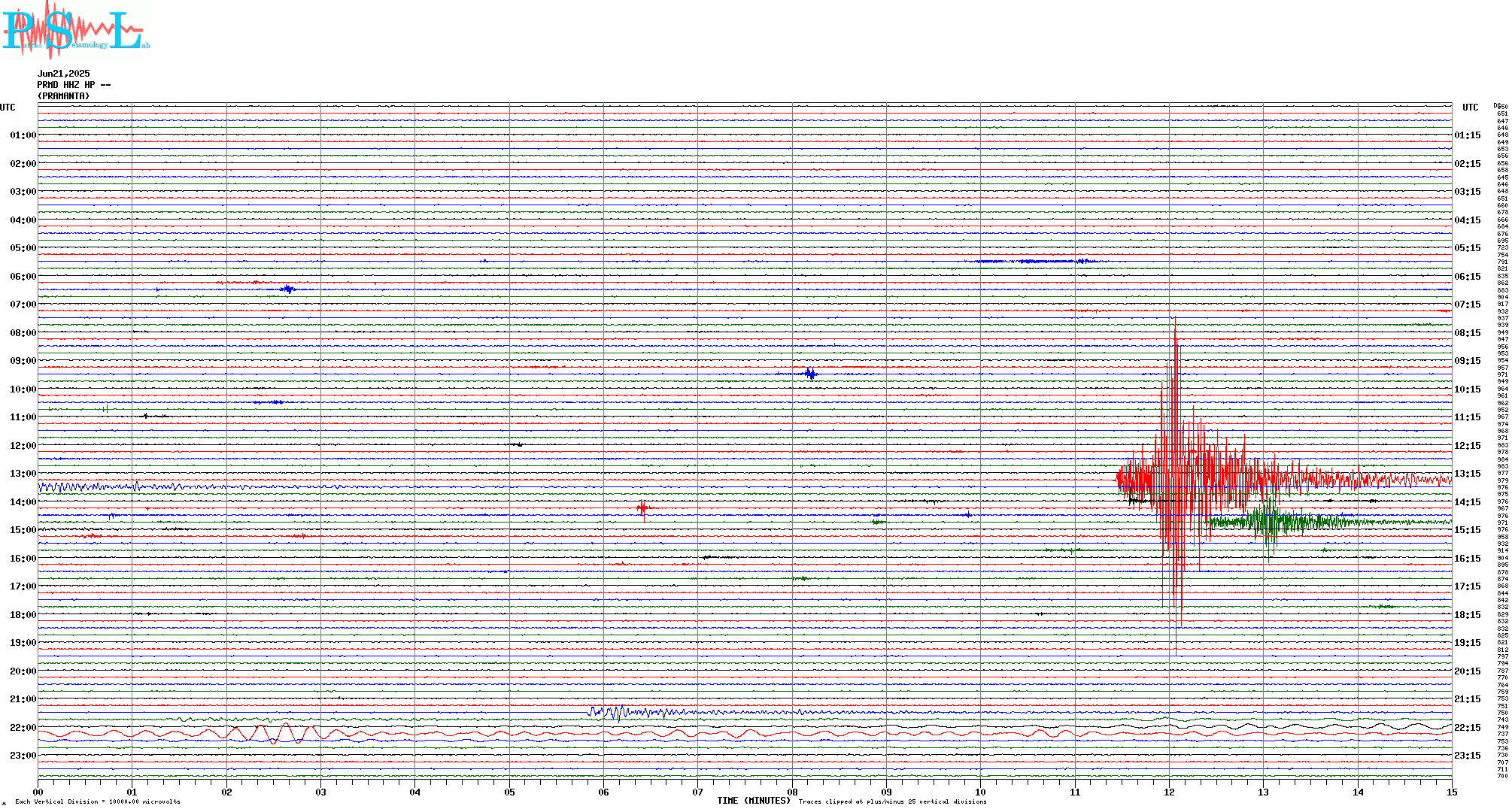Click minute tick '06' on bottom axis
The image size is (1512, 812).
[x=603, y=792]
